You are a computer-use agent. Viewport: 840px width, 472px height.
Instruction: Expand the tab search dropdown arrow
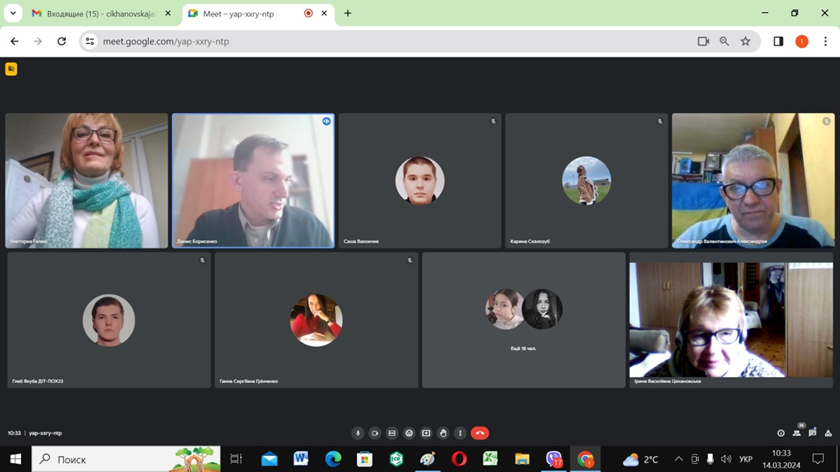click(x=13, y=13)
